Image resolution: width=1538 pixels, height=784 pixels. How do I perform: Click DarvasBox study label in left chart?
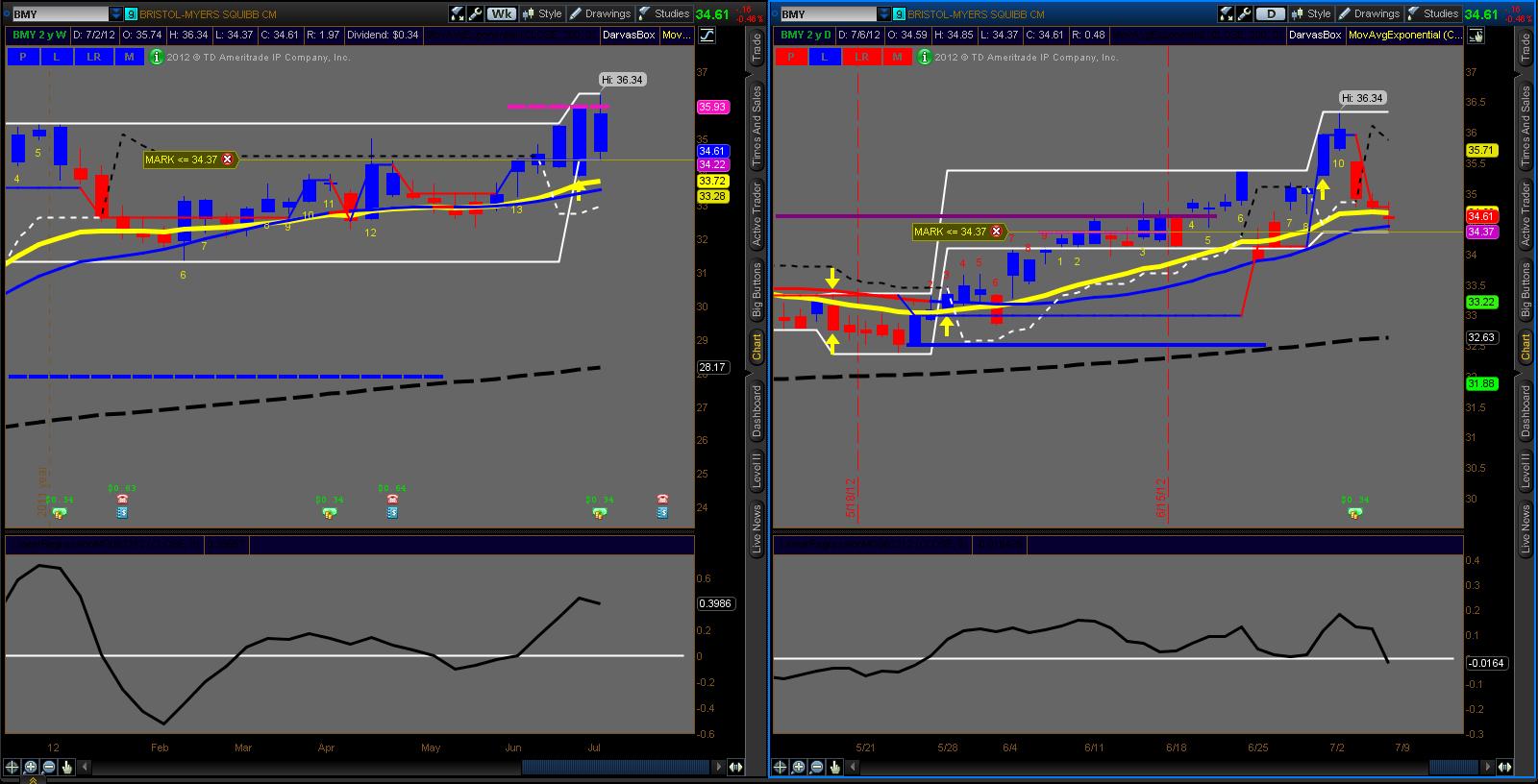(629, 35)
